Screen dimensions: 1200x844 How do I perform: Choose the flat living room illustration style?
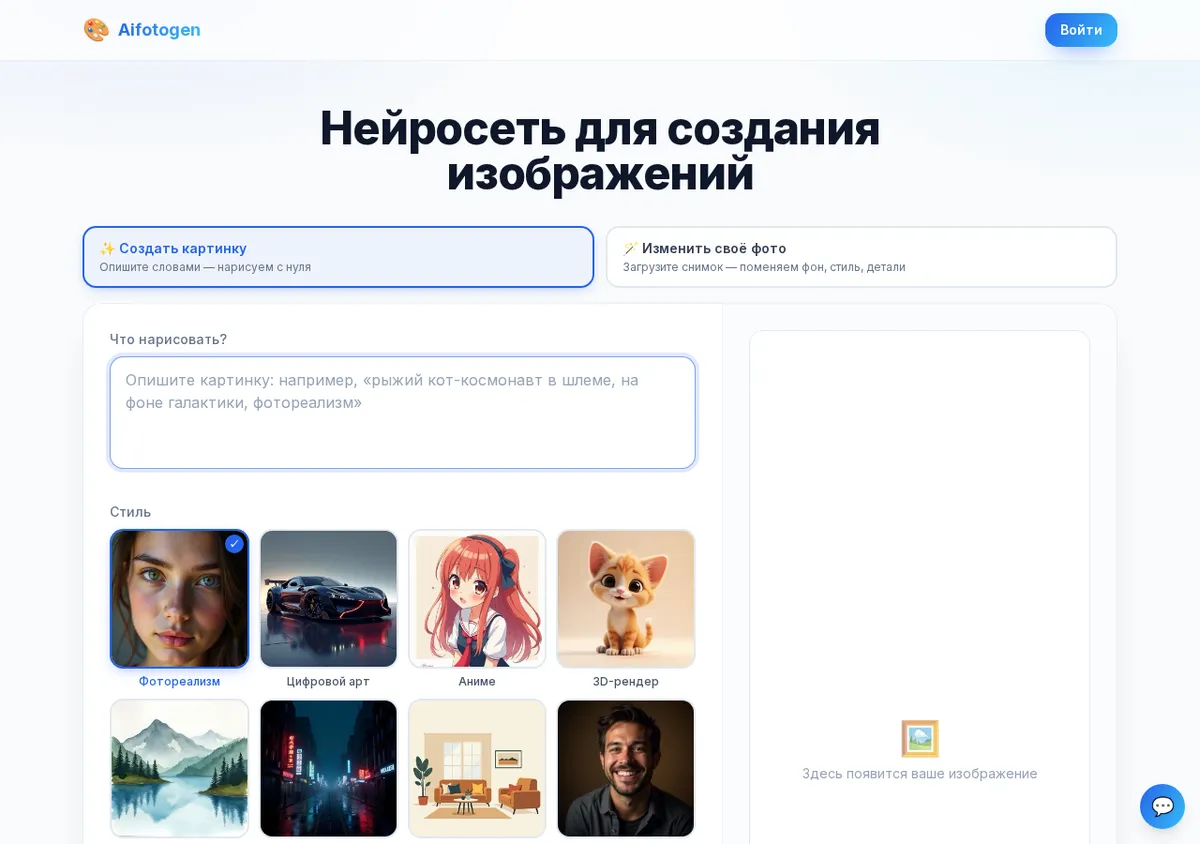pos(477,768)
